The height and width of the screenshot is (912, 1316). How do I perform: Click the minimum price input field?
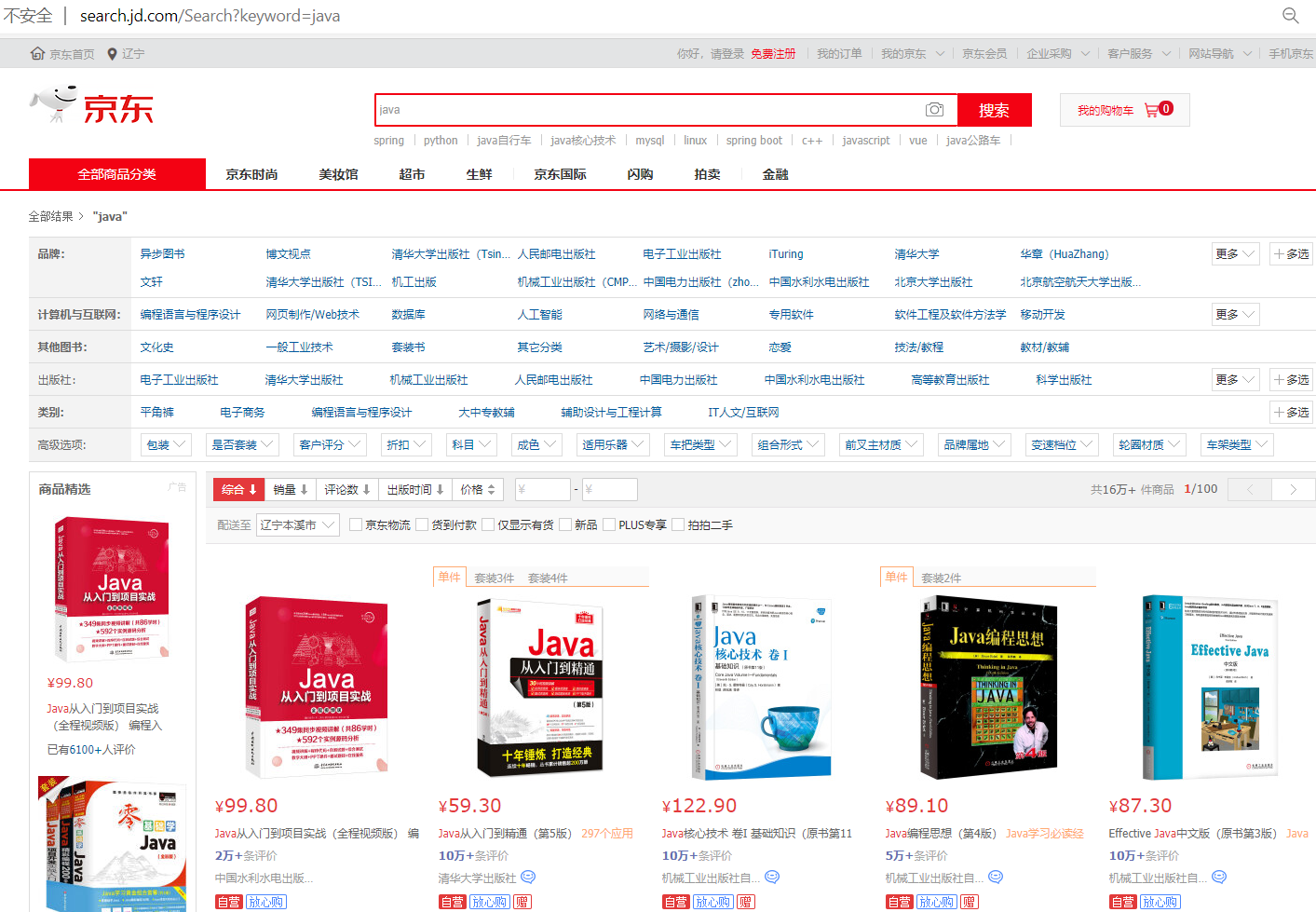pyautogui.click(x=542, y=489)
